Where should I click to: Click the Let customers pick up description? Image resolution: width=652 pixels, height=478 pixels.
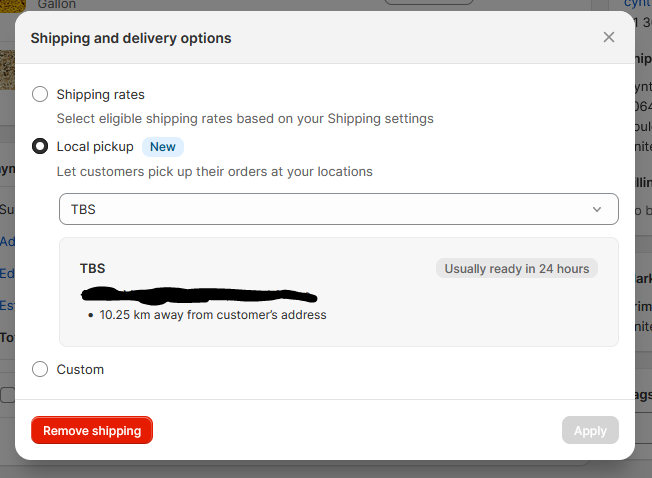tap(214, 171)
